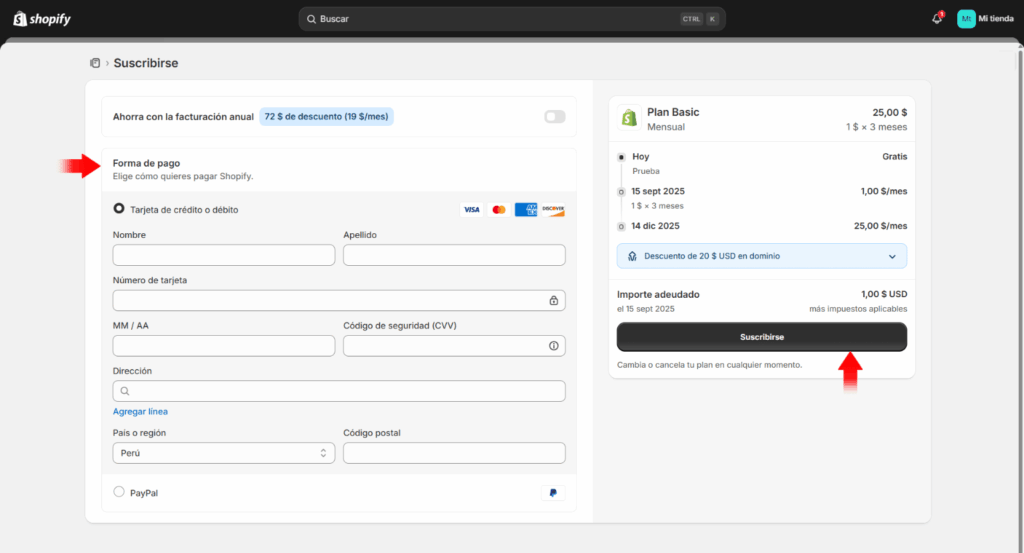
Task: Click the MM / AA expiry field
Action: coord(223,346)
